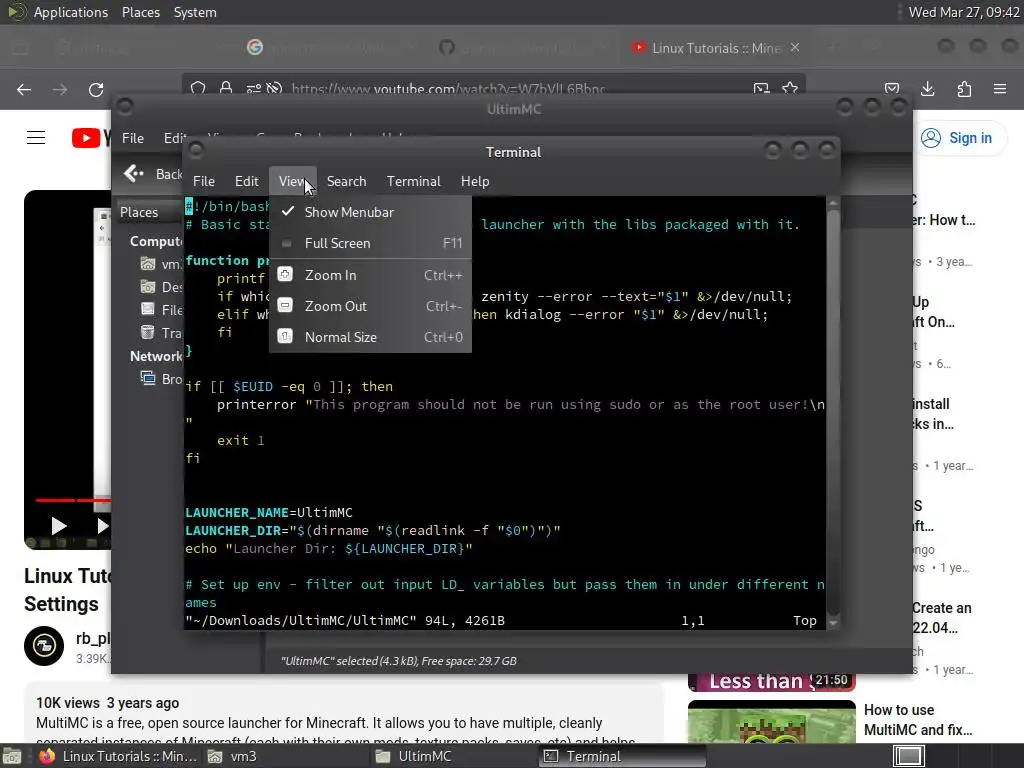This screenshot has width=1024, height=768.
Task: Reload the YouTube page
Action: pyautogui.click(x=96, y=89)
